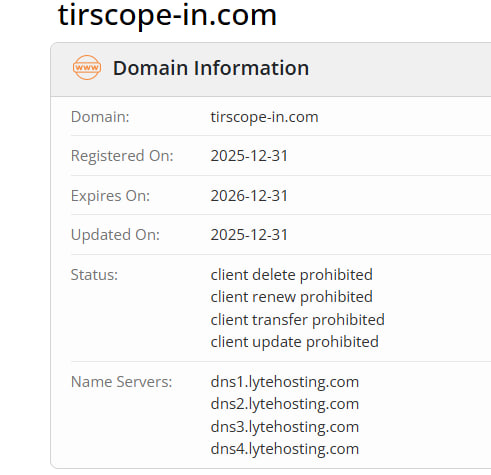Select the status client delete prohibited

coord(291,275)
